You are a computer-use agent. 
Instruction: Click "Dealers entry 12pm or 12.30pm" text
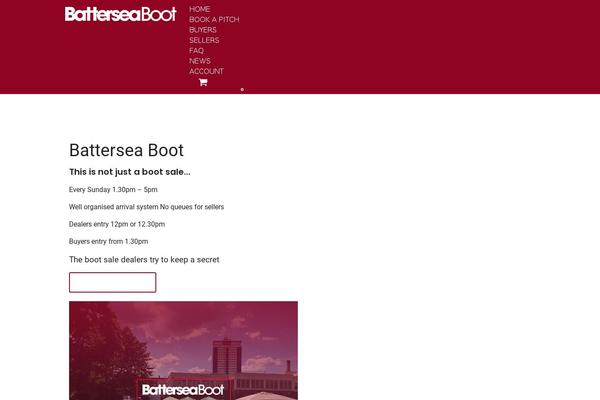(x=117, y=224)
